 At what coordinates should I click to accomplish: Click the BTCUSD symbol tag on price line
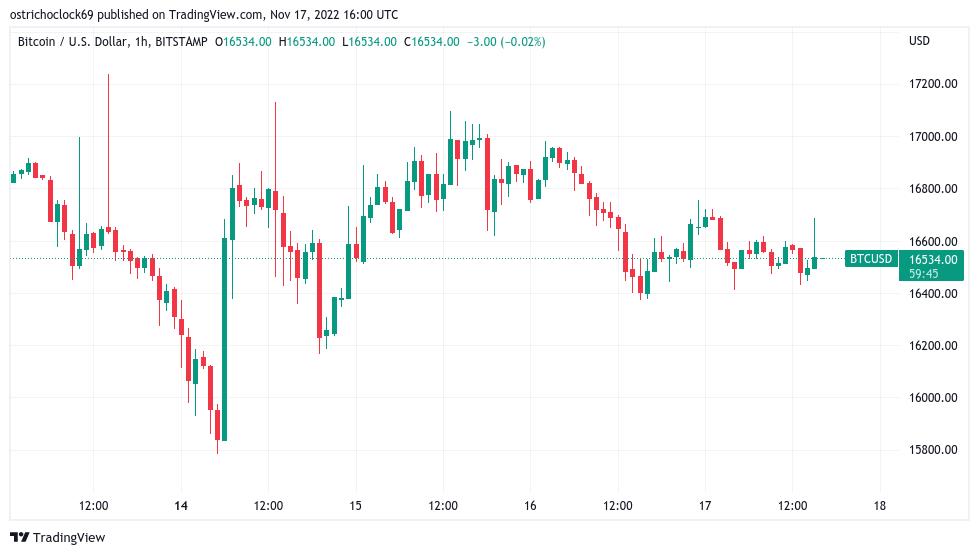pos(869,259)
